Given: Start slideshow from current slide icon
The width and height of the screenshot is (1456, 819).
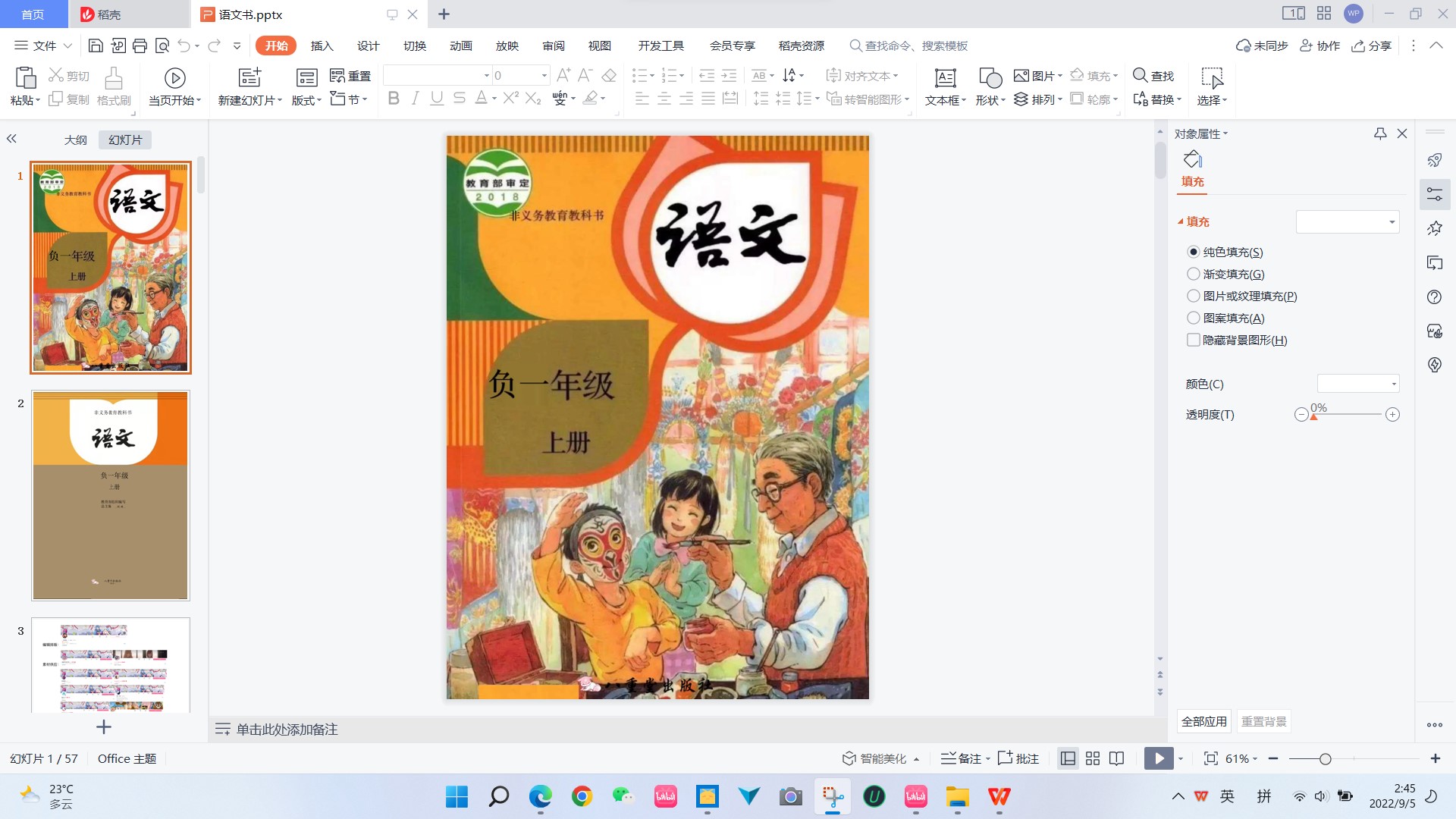Looking at the screenshot, I should click(x=175, y=77).
